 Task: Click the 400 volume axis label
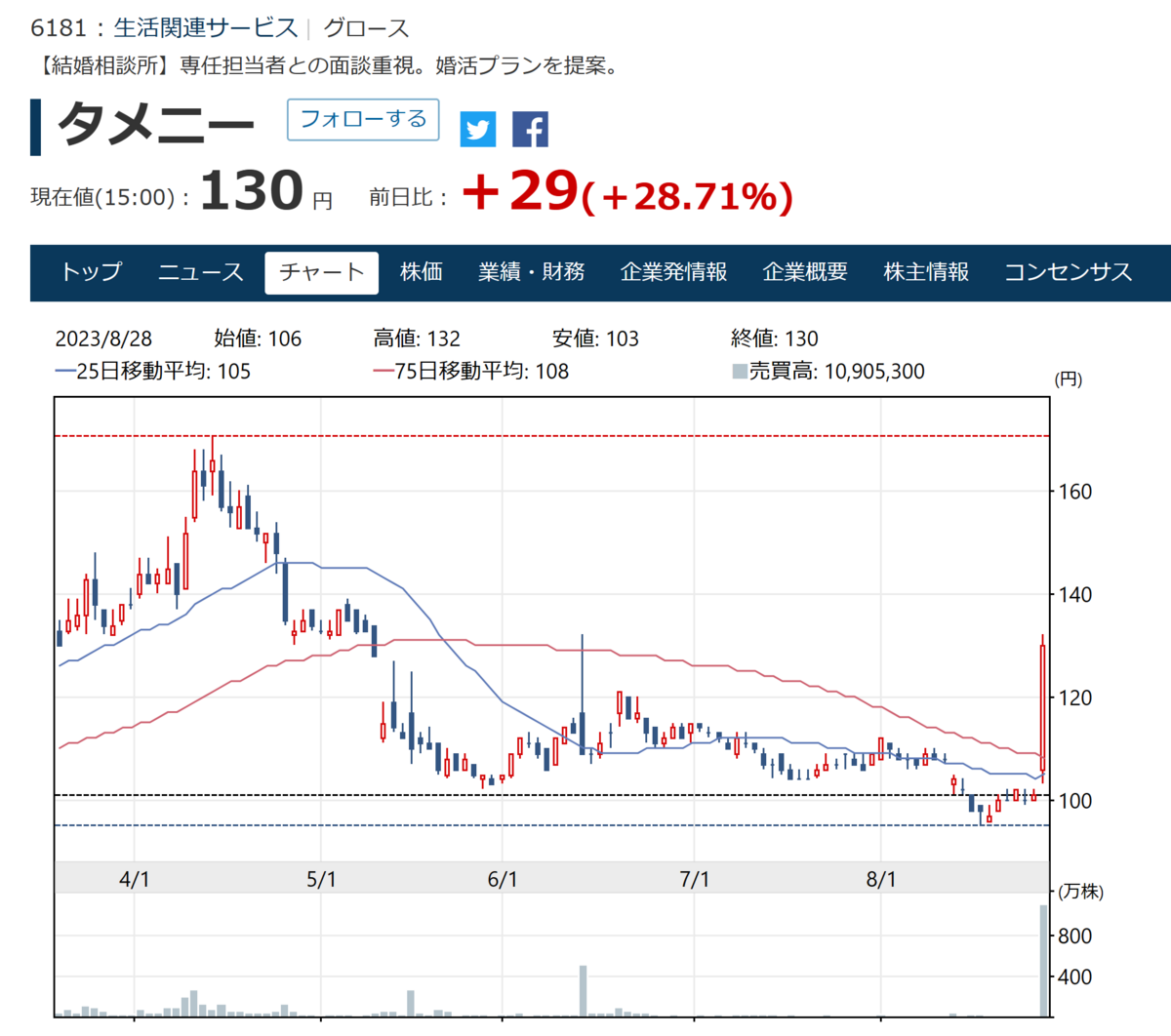coord(1075,976)
